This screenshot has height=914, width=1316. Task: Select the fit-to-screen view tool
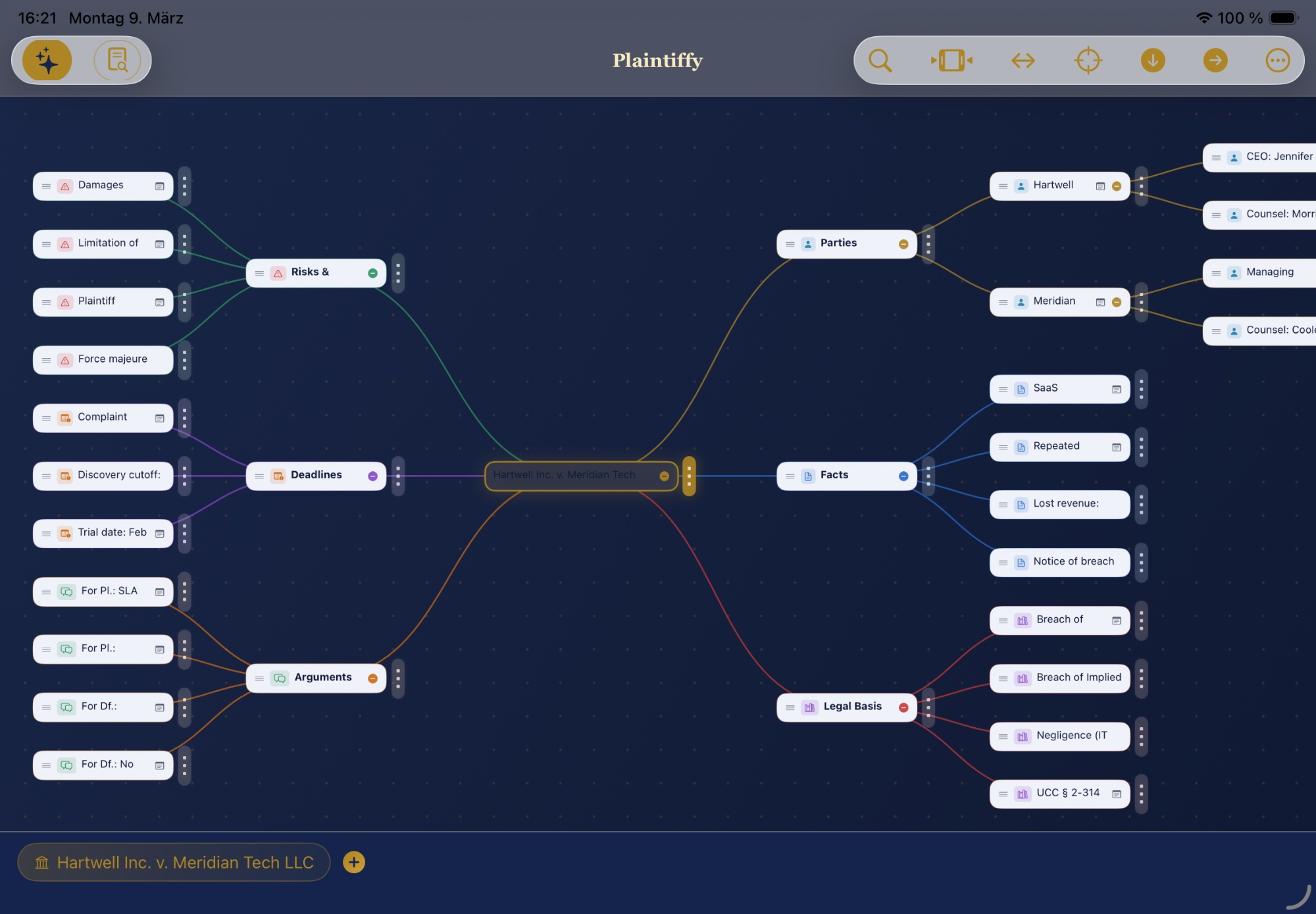pyautogui.click(x=951, y=60)
